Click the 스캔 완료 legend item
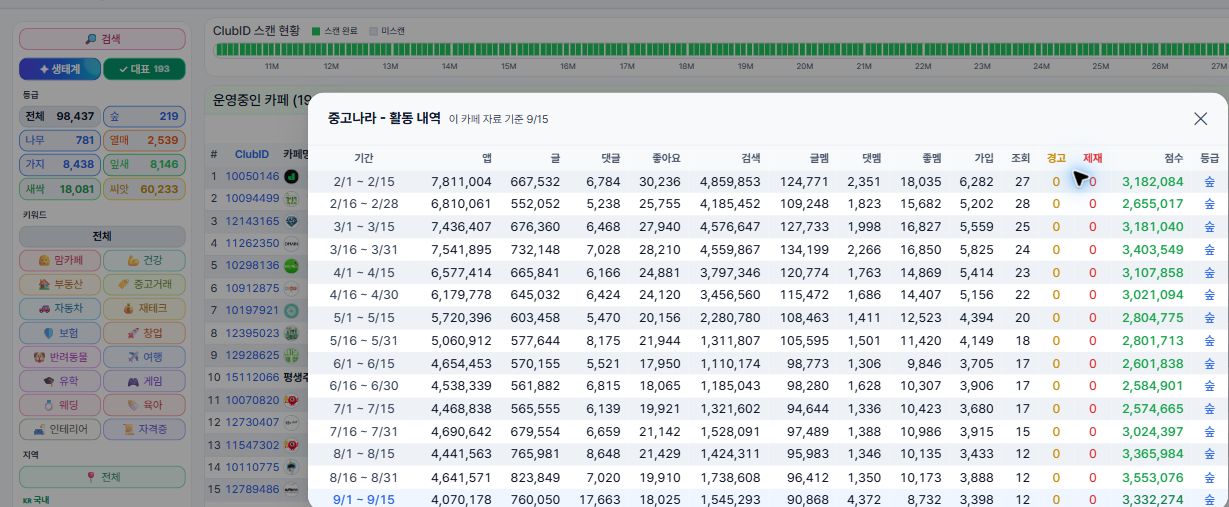Screen dimensions: 1229x507 point(335,31)
